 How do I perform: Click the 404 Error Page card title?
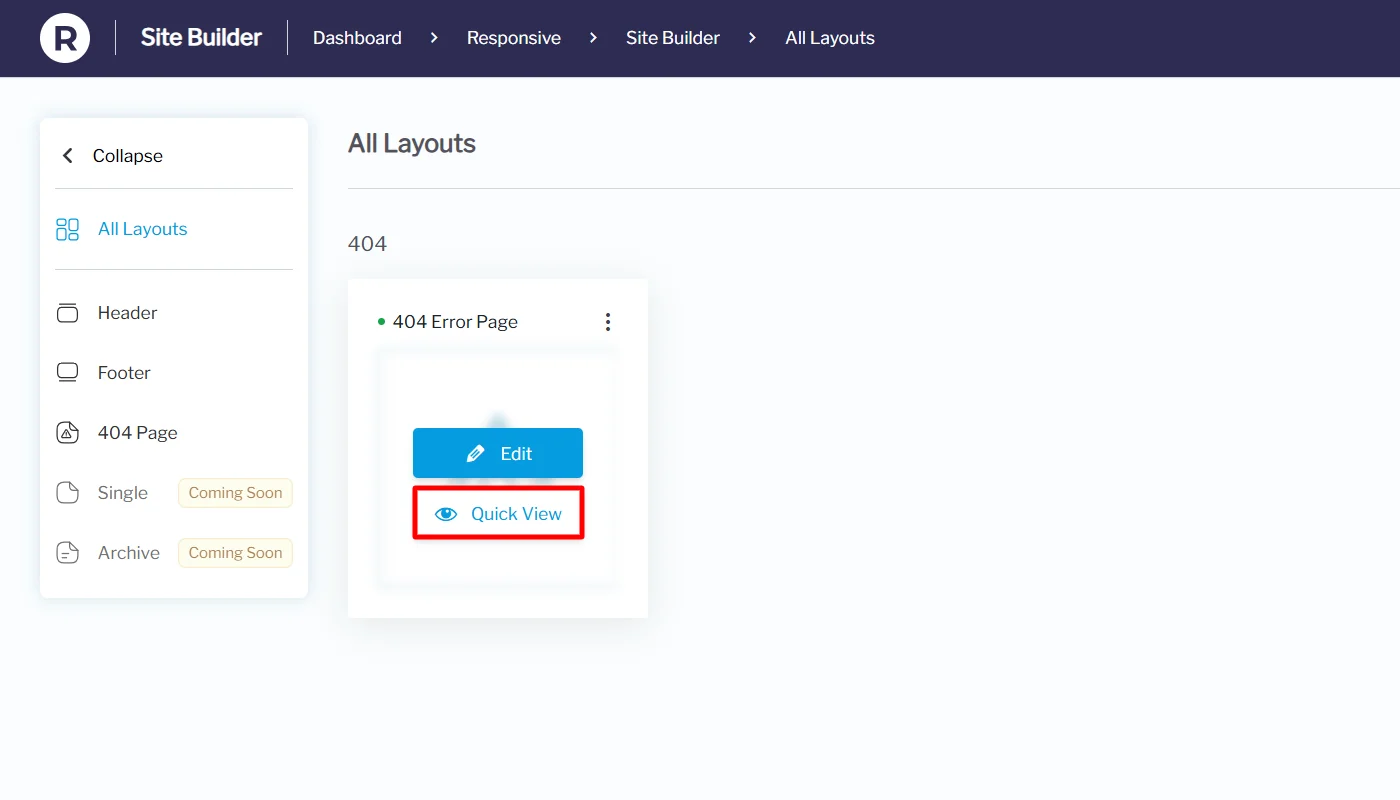coord(455,322)
